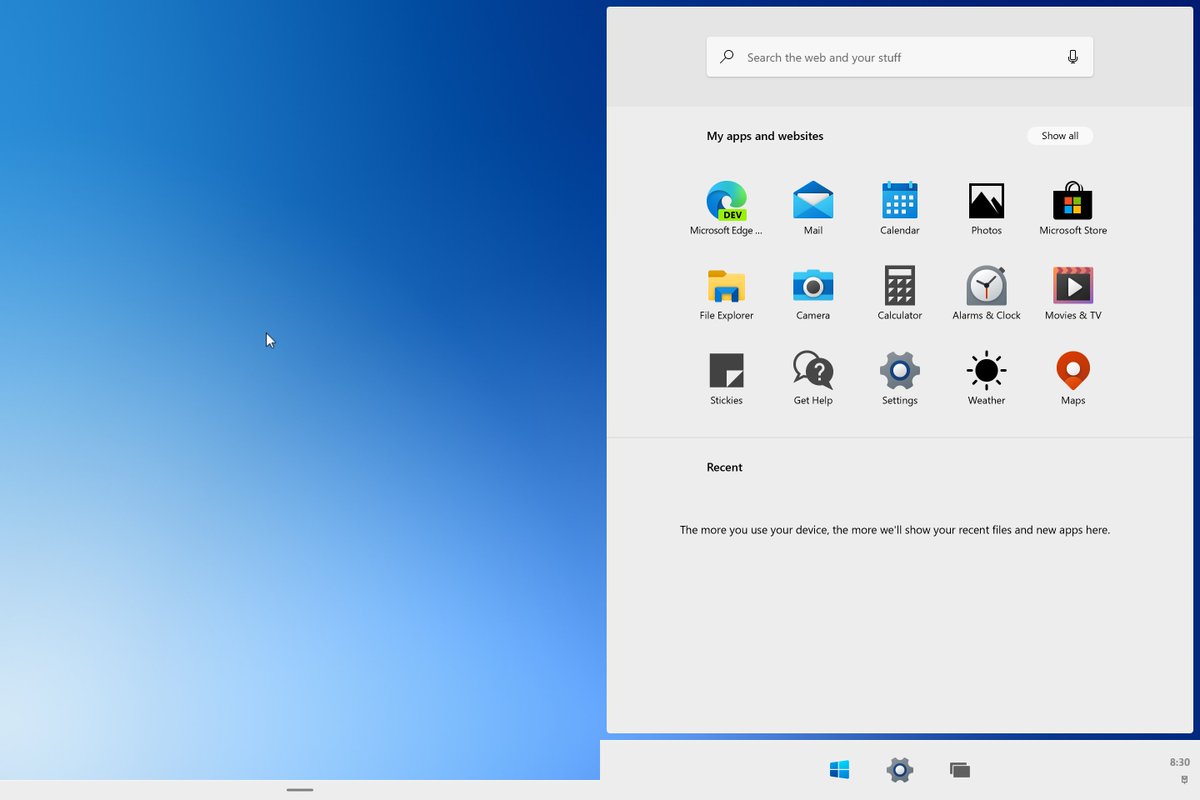
Task: Click the Show all button
Action: (1060, 135)
